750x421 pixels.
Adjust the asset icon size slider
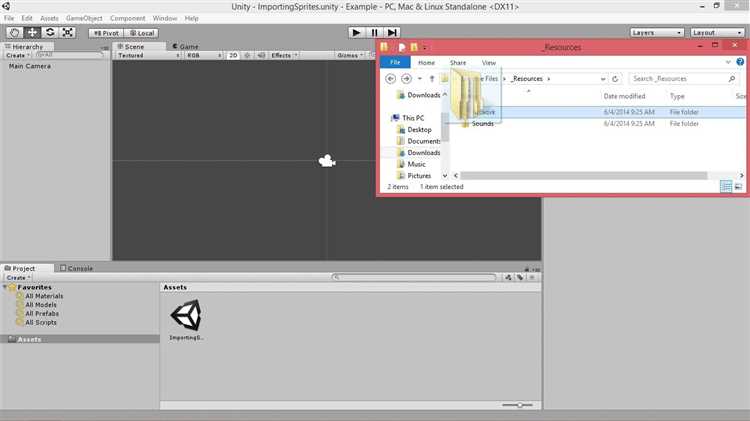pos(518,405)
